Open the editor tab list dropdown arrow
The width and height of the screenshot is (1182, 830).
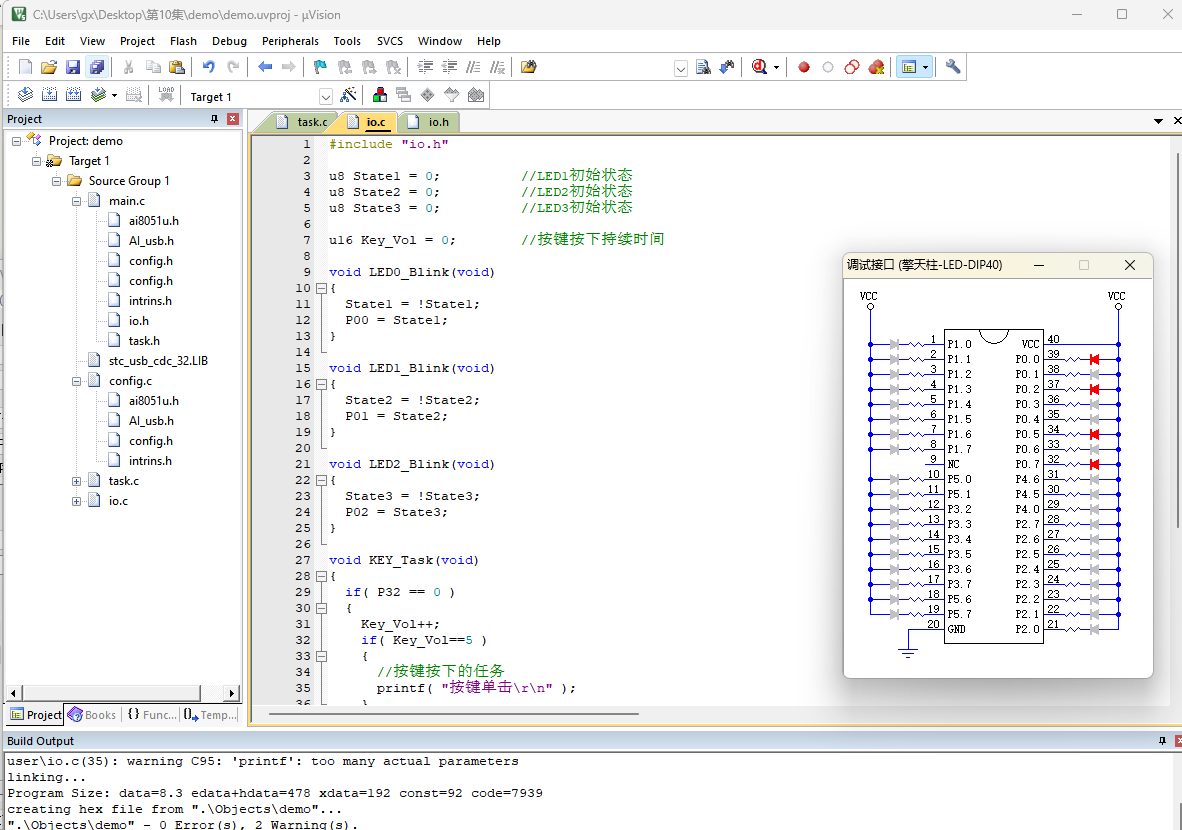[x=1159, y=121]
